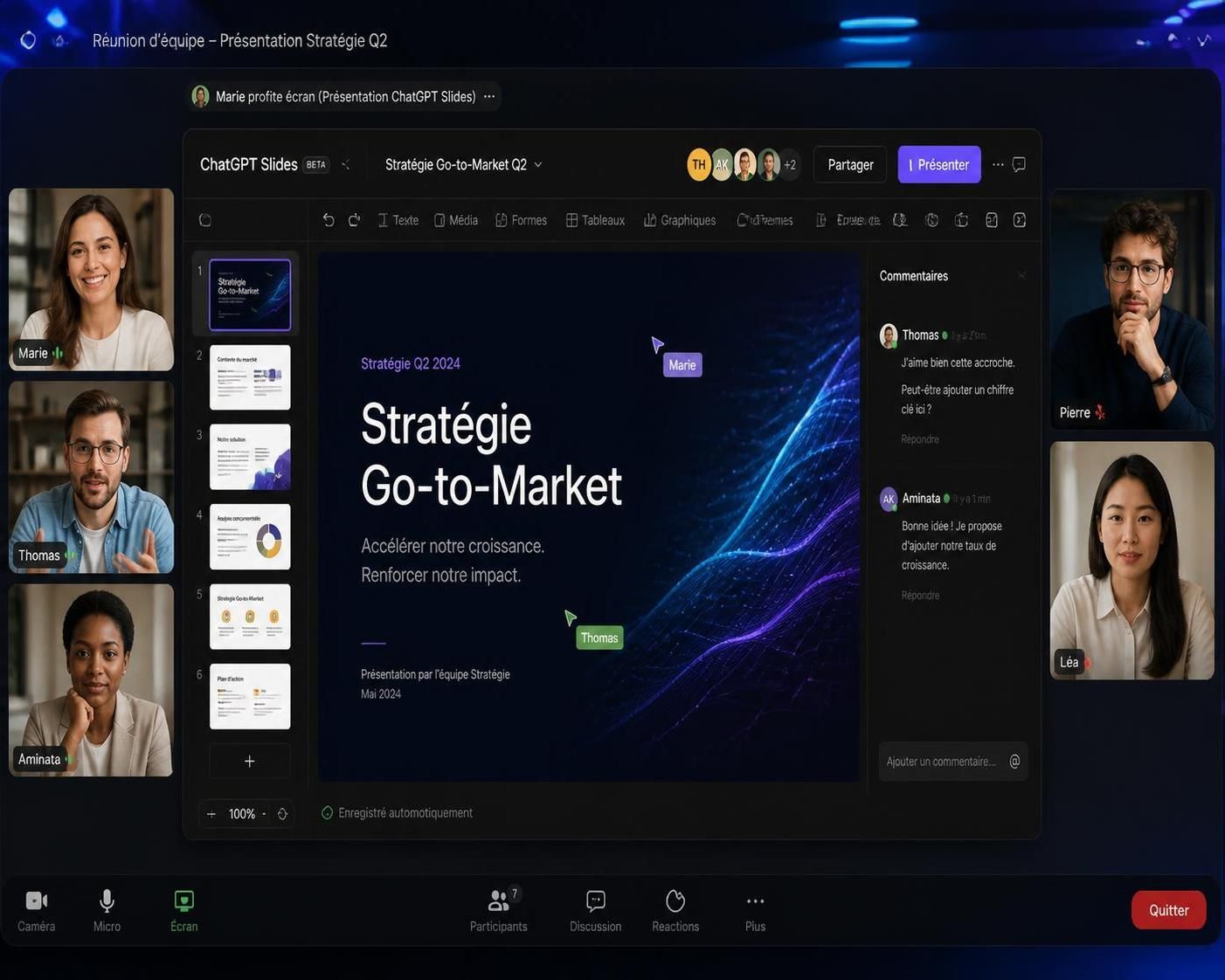Select Léa's video tile

1132,561
